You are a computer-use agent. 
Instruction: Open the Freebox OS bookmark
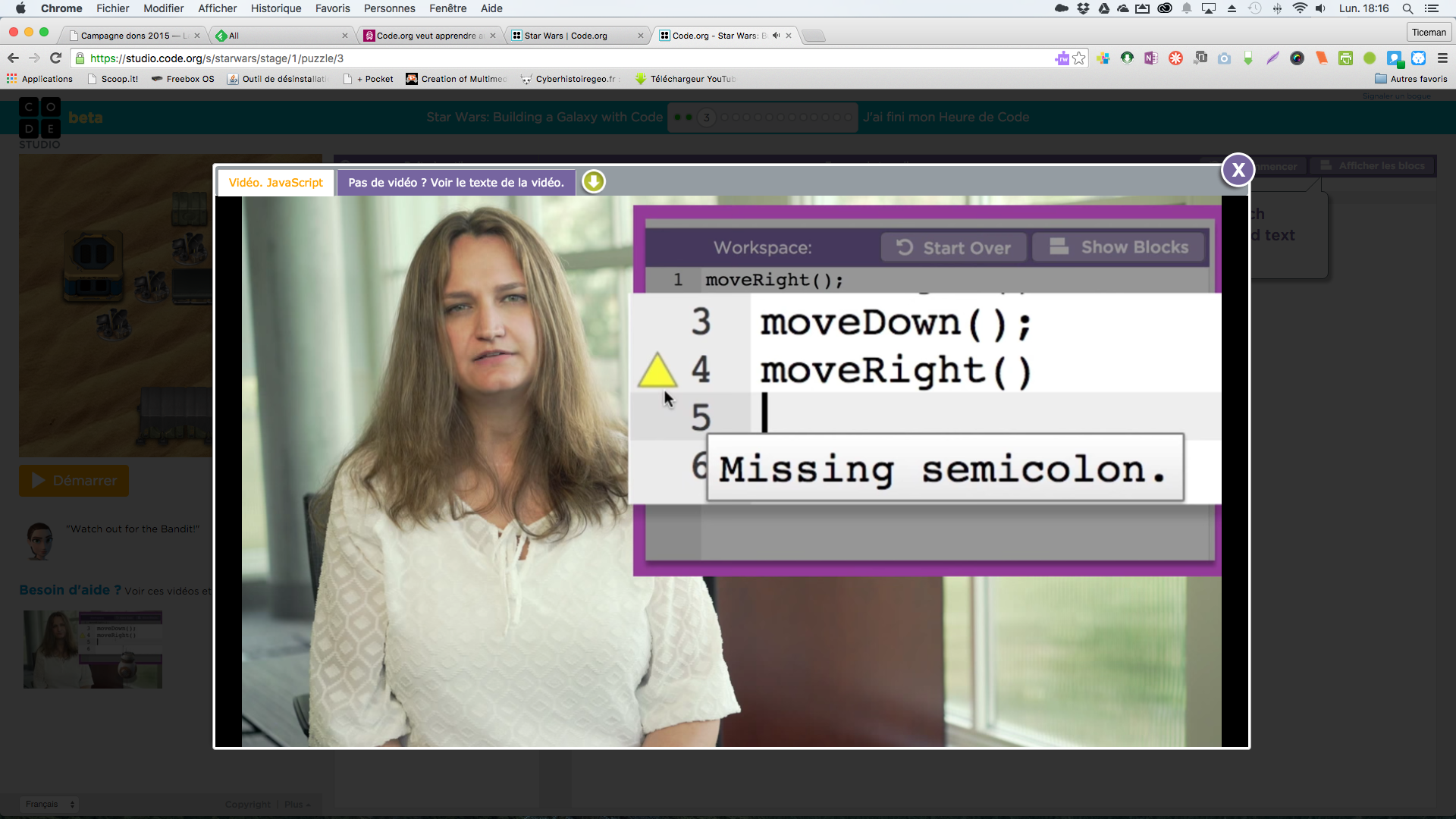[183, 79]
